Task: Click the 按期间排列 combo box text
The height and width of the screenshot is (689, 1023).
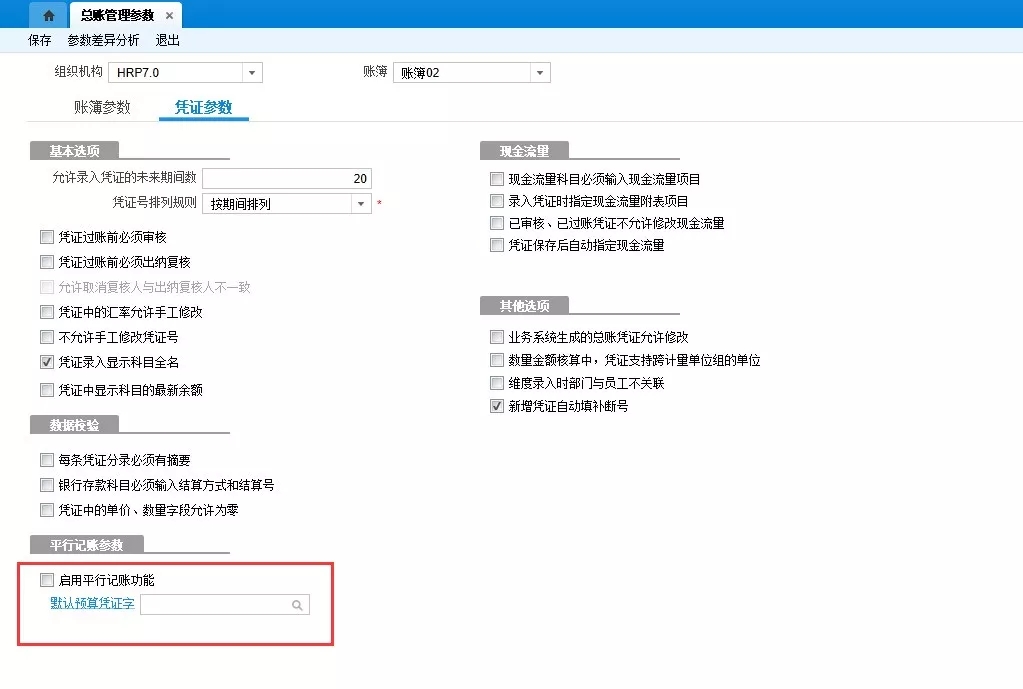Action: click(240, 204)
